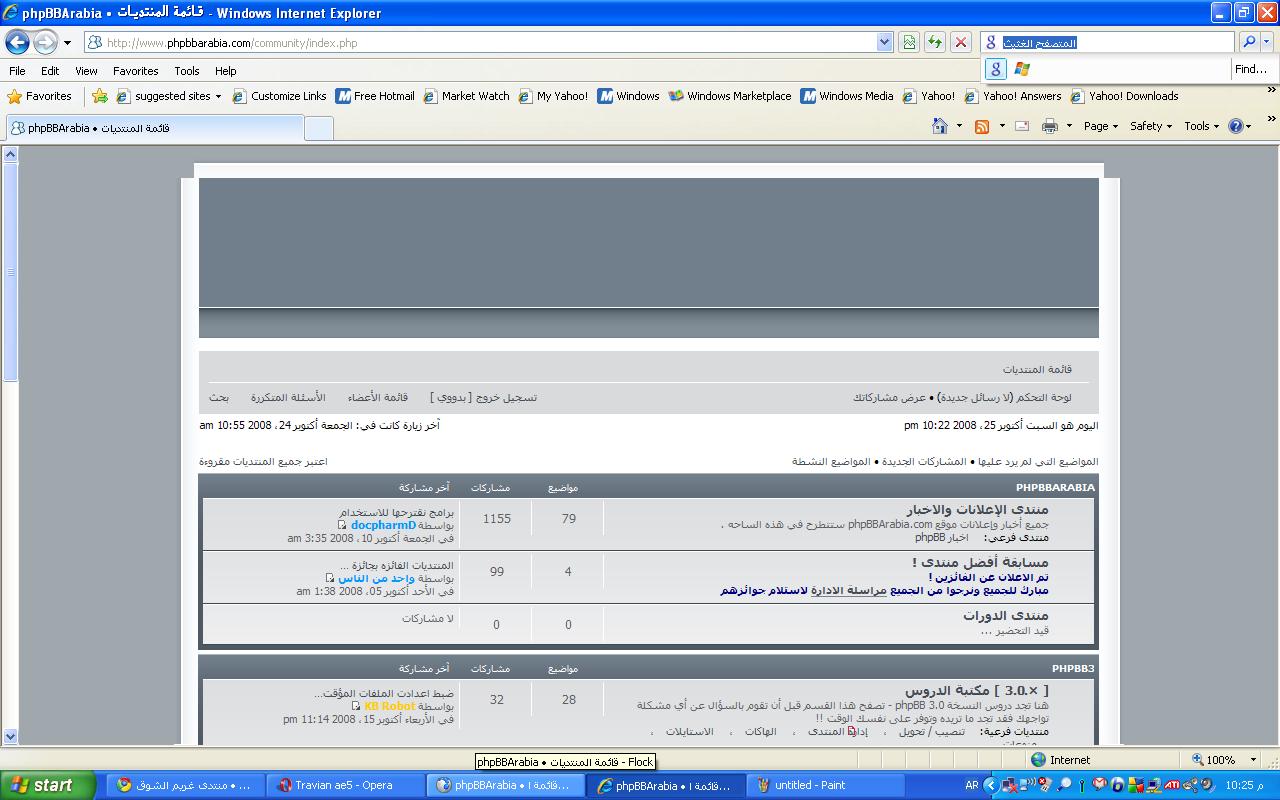
Task: Expand the address bar history dropdown
Action: coord(884,42)
